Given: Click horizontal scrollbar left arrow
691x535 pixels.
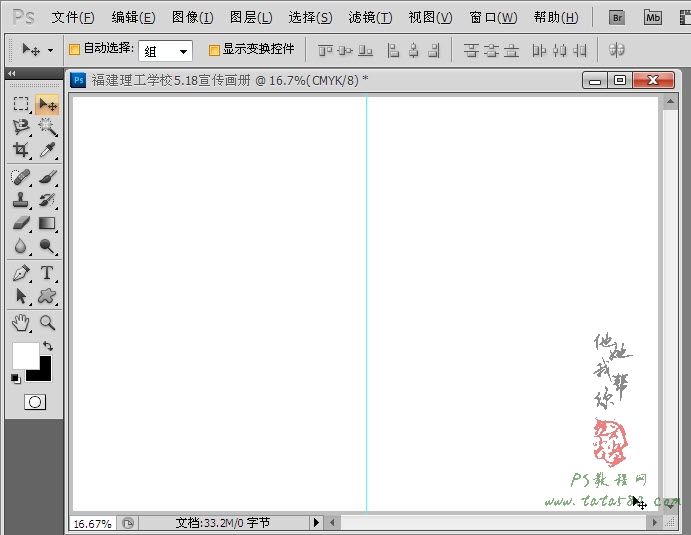Looking at the screenshot, I should pyautogui.click(x=332, y=523).
